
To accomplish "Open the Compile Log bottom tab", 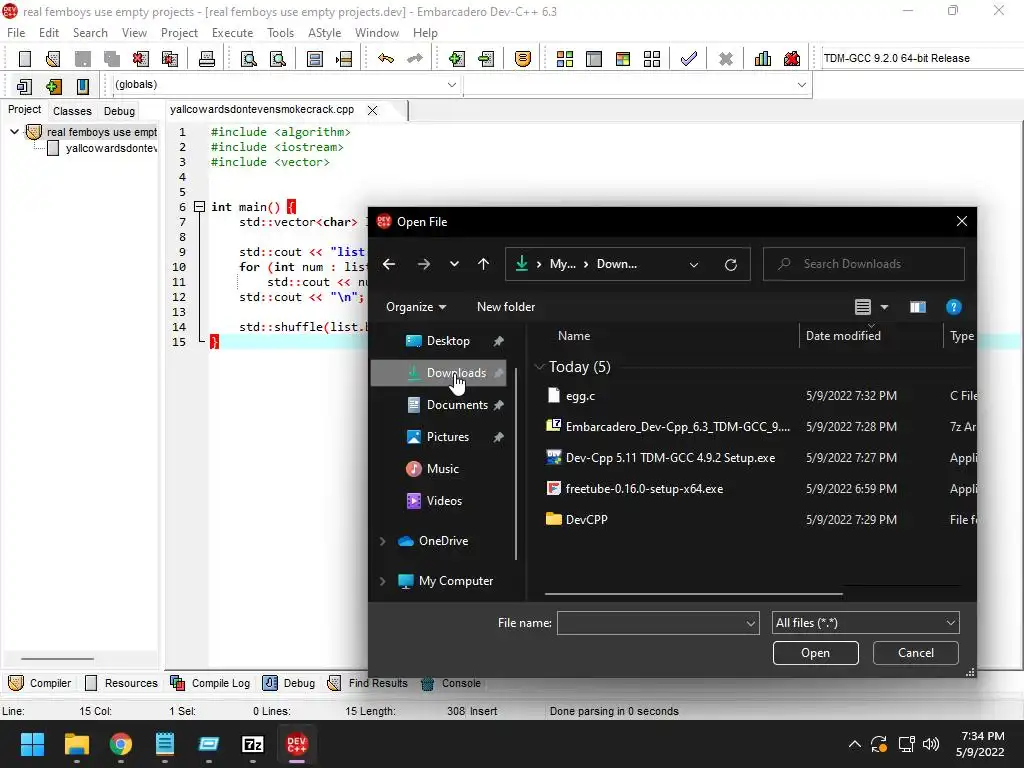I will 210,683.
